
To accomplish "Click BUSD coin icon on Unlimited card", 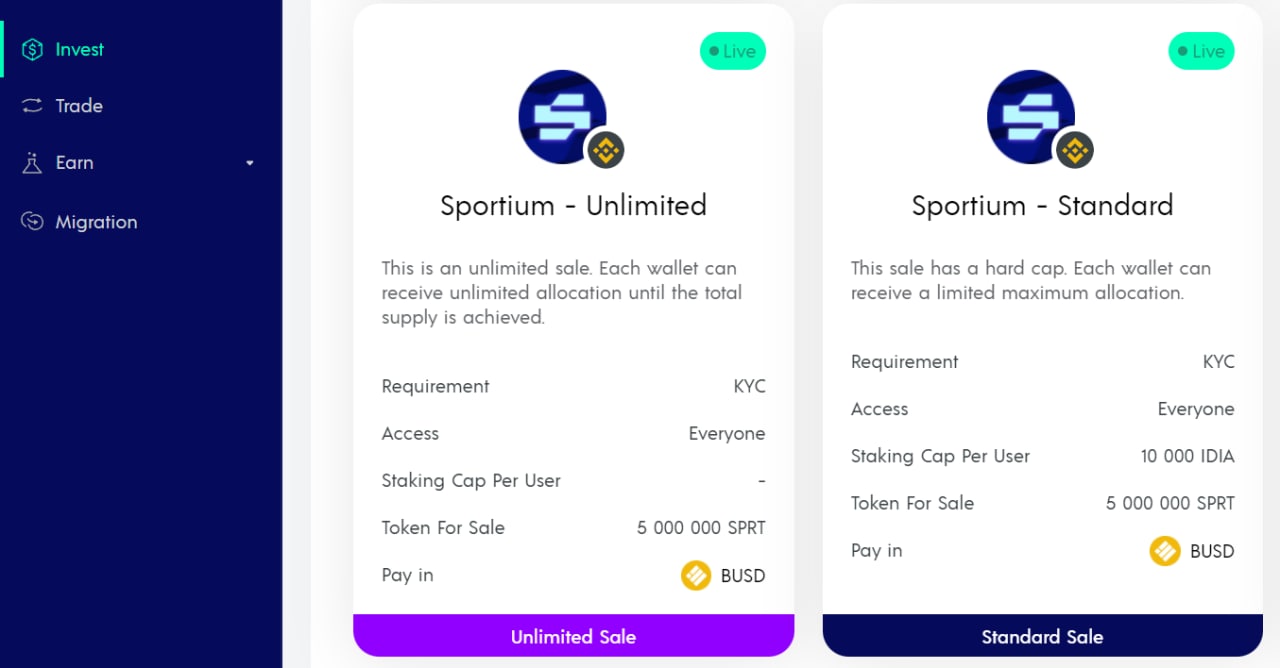I will pos(696,576).
